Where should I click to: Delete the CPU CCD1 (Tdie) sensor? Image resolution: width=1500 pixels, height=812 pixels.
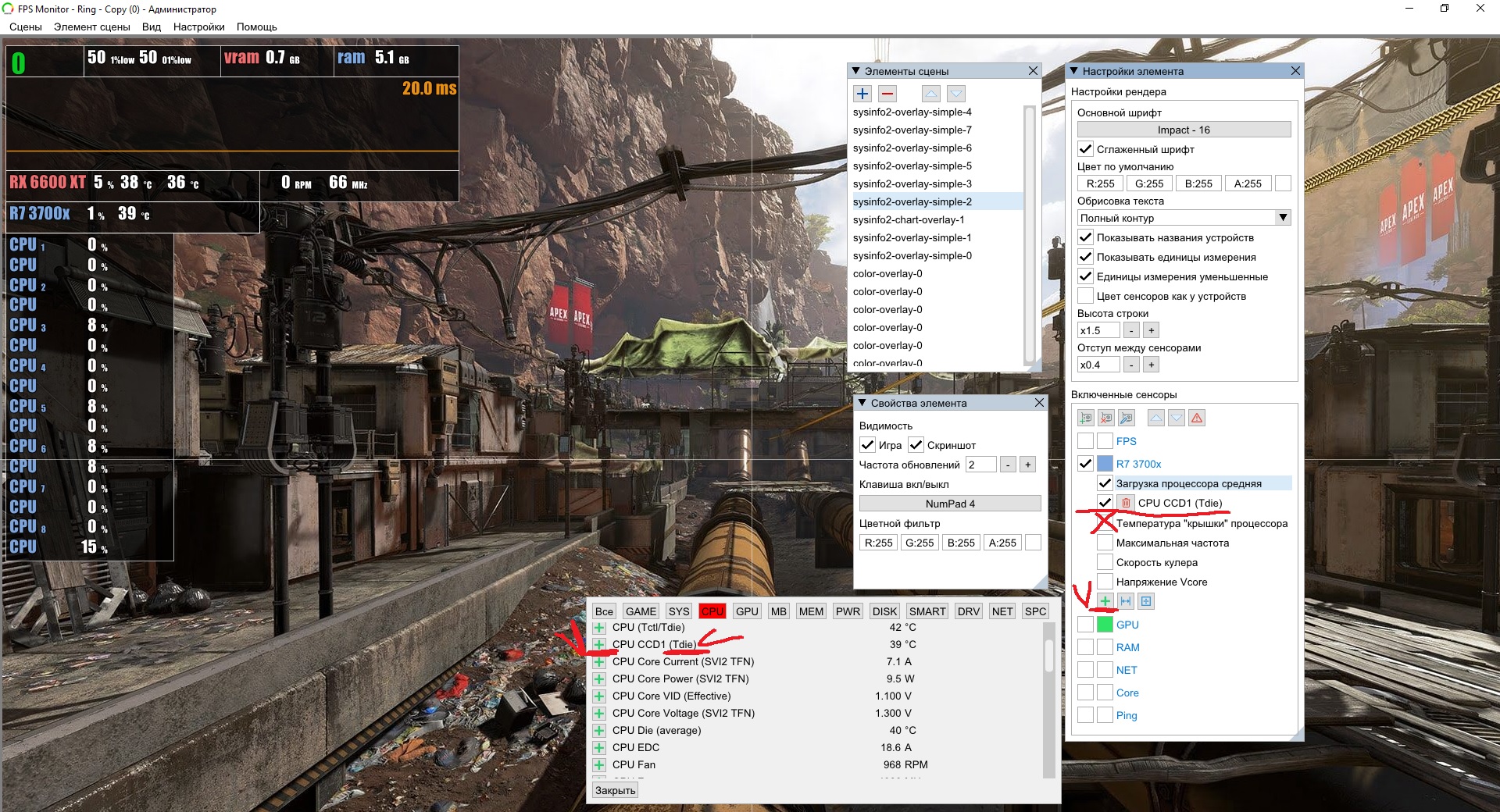coord(1126,503)
